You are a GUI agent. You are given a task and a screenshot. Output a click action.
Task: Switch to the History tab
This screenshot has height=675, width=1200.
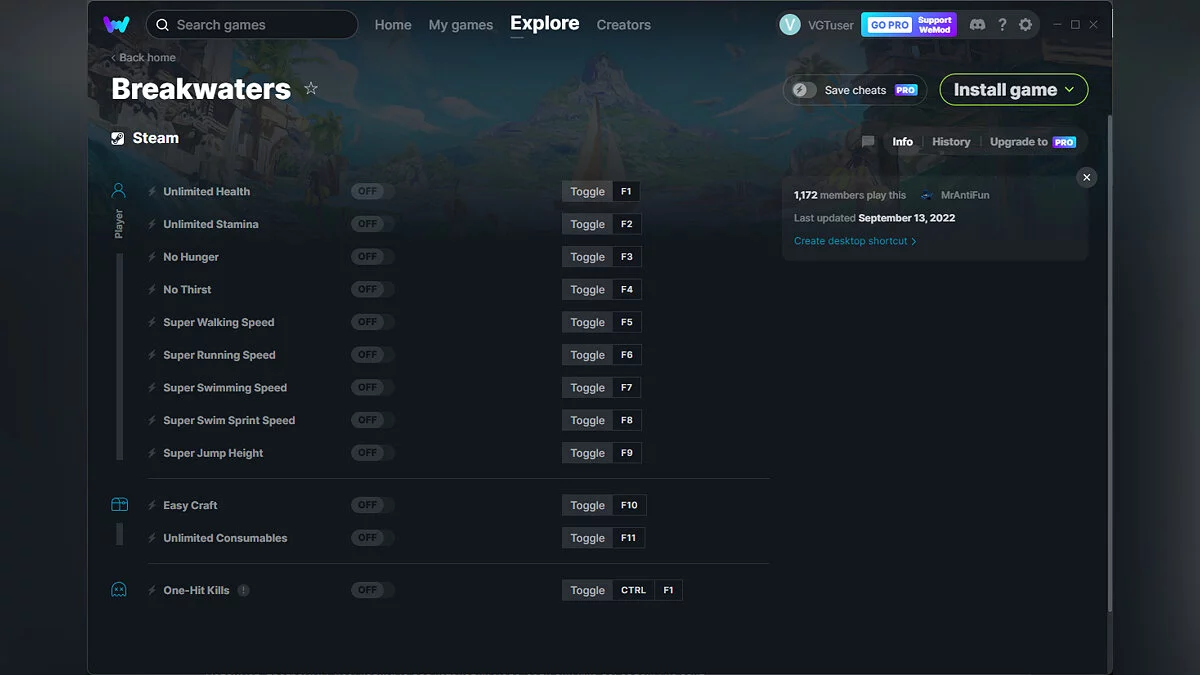951,142
